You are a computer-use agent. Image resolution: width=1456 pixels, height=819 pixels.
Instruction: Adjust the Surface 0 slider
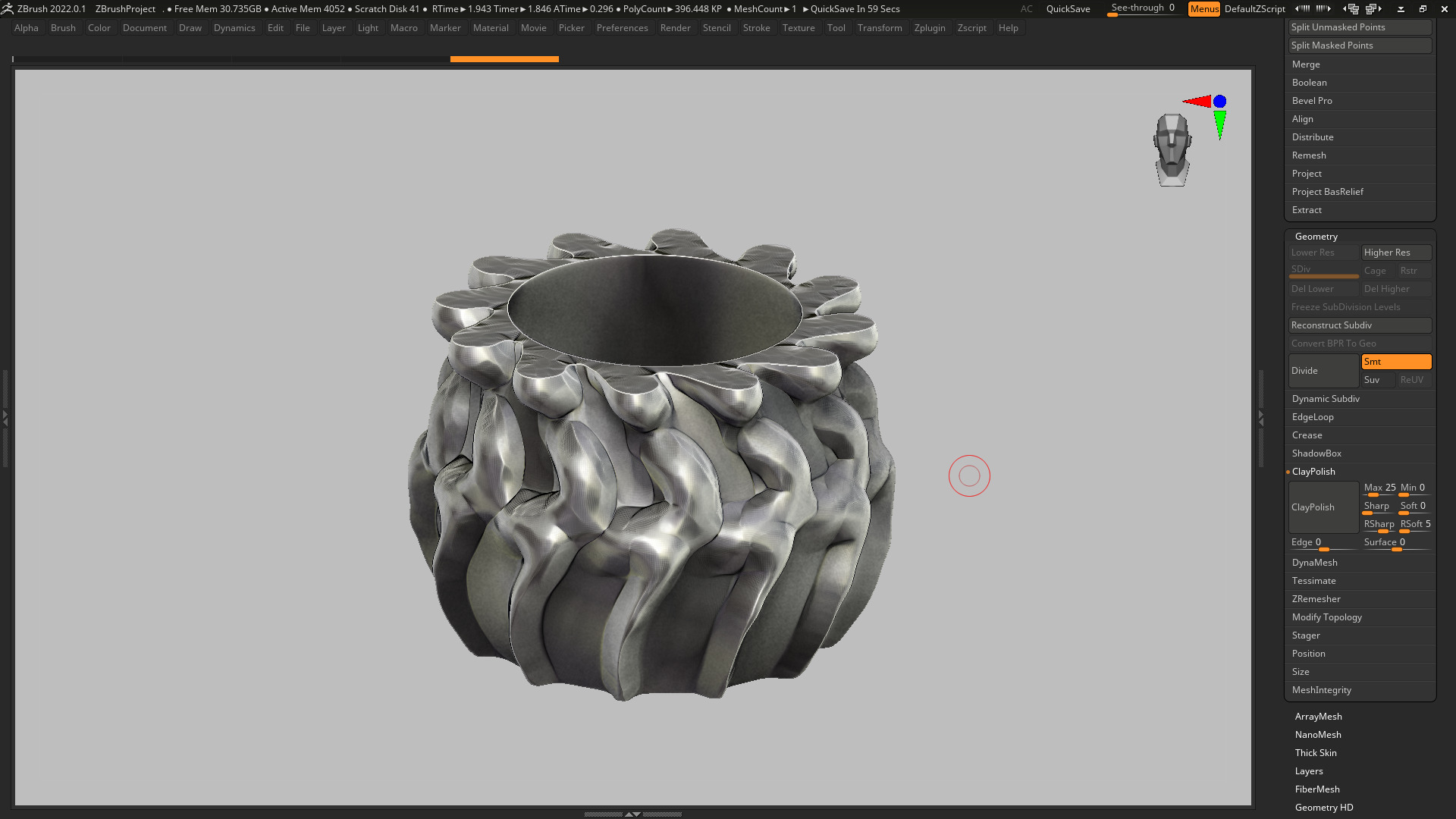1396,543
